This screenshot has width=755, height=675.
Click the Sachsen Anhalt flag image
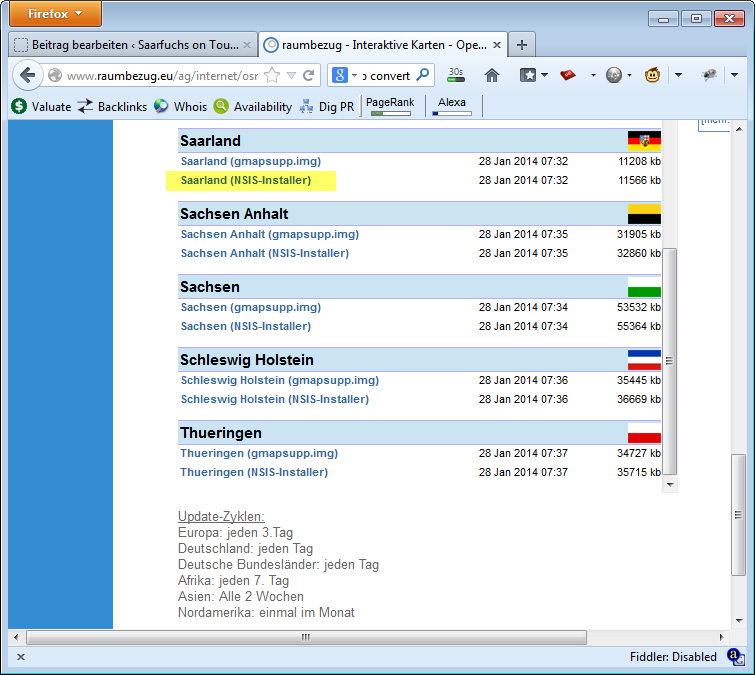(x=644, y=214)
